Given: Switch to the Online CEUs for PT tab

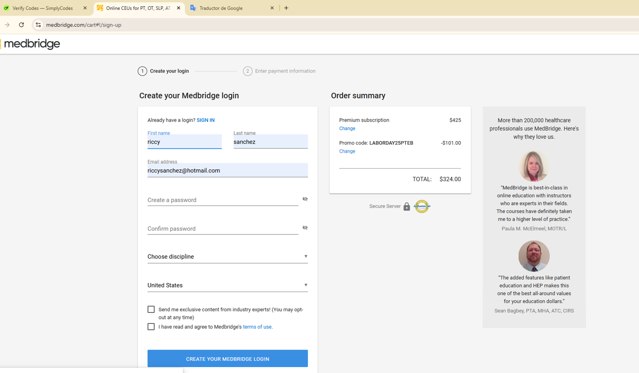Looking at the screenshot, I should coord(139,8).
